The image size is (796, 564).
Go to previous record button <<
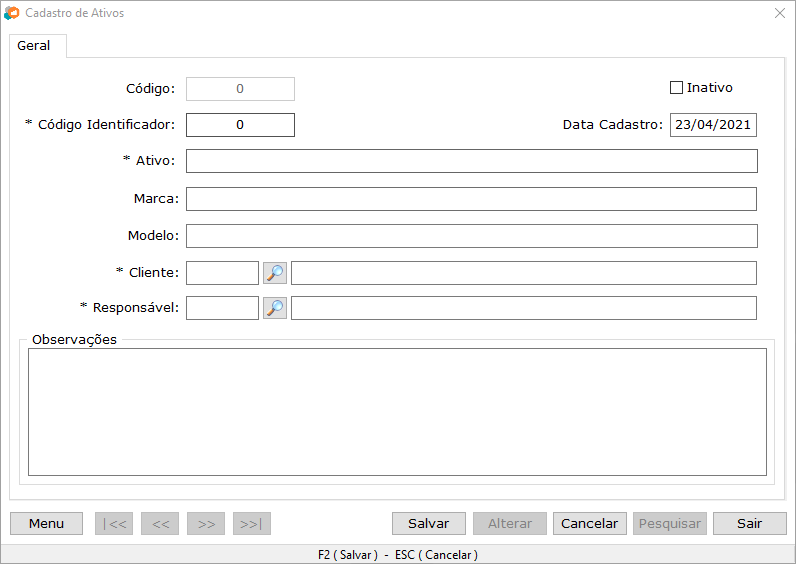(160, 524)
